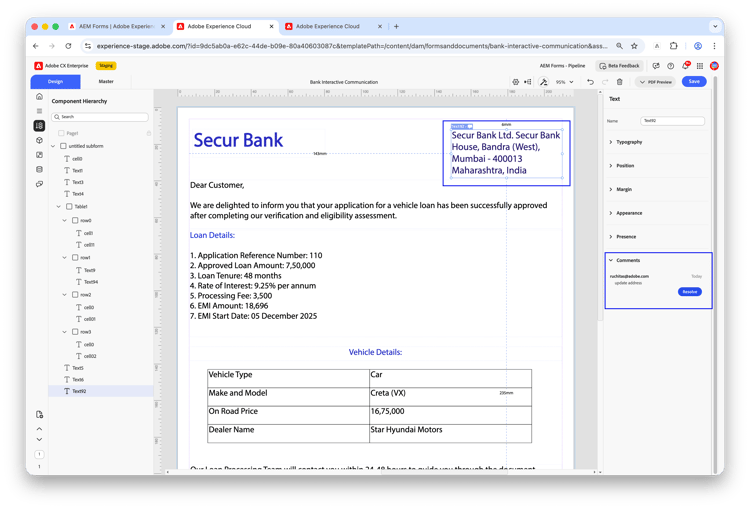Open the notifications bell
Image resolution: width=750 pixels, height=509 pixels.
(x=685, y=66)
